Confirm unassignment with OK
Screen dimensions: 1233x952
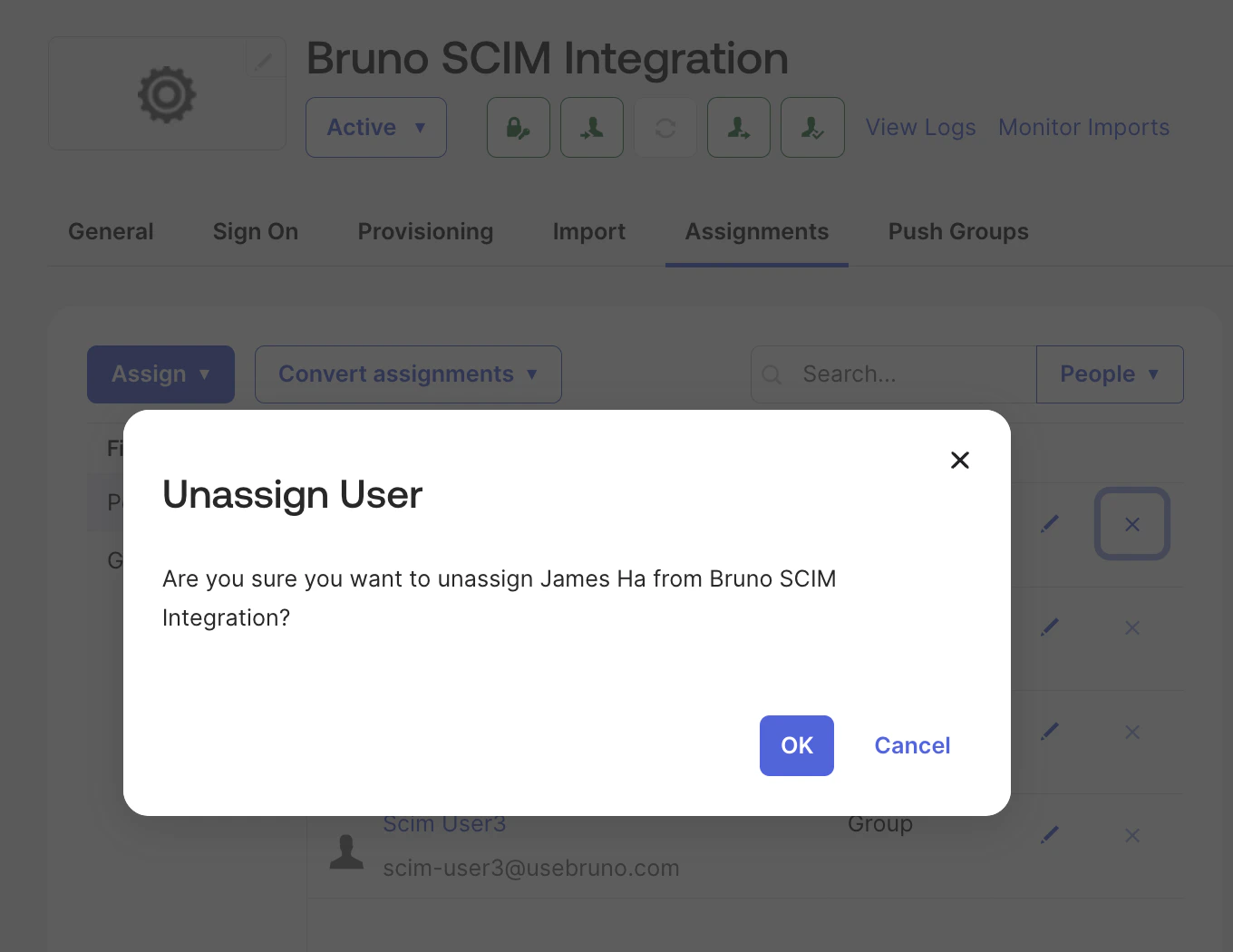[796, 745]
